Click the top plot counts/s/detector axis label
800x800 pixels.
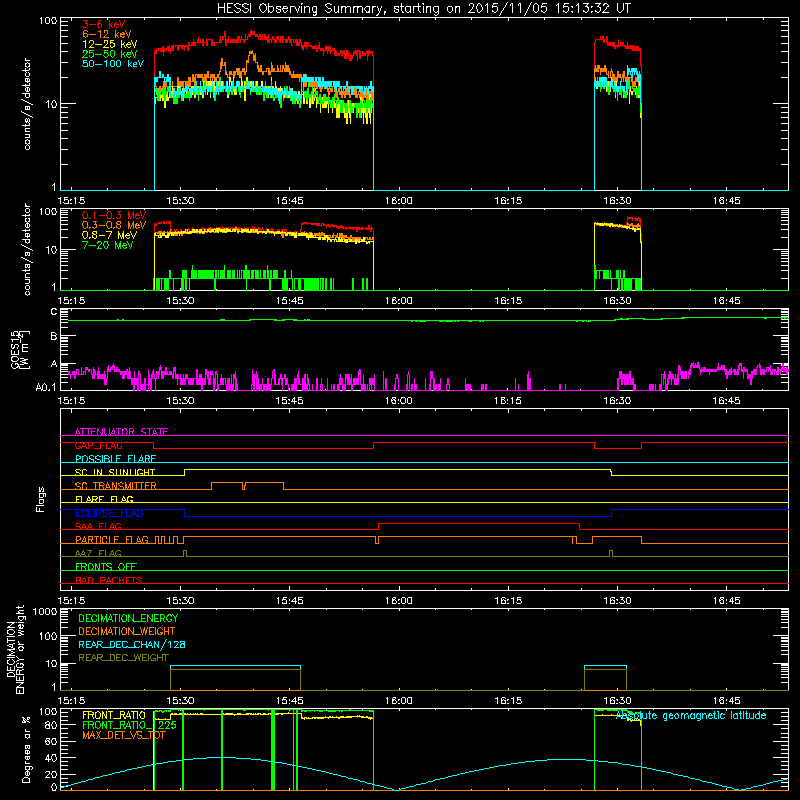[x=27, y=104]
